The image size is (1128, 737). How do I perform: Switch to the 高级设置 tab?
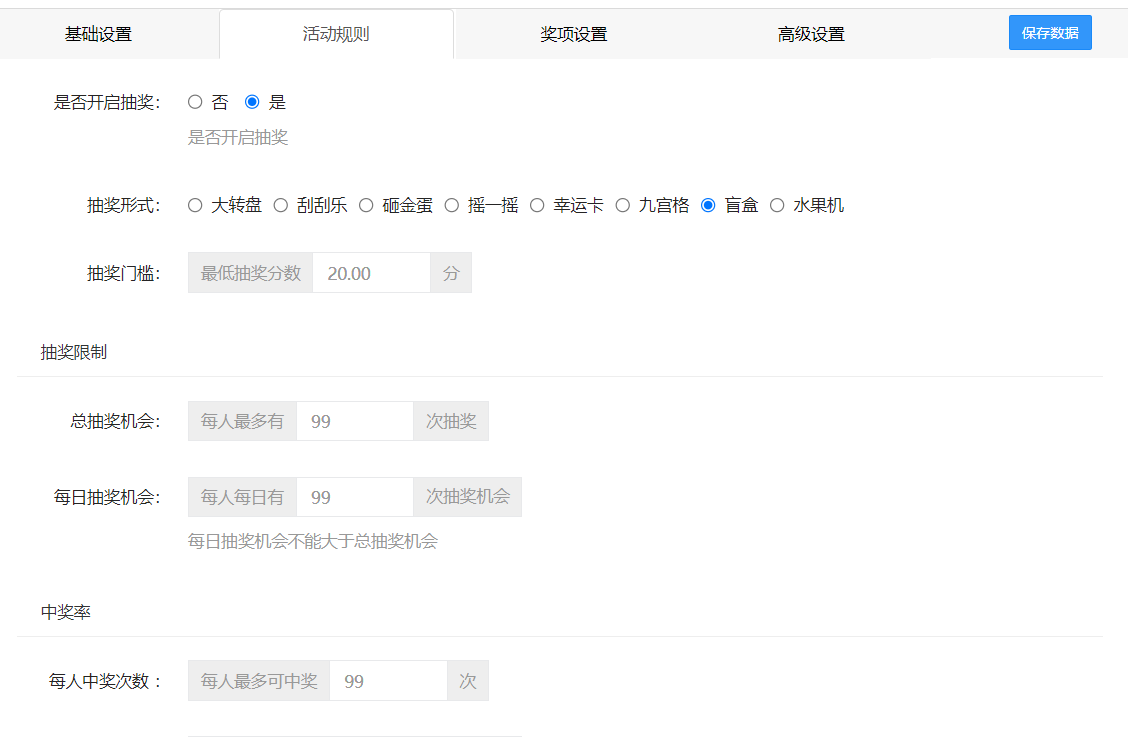pos(810,33)
